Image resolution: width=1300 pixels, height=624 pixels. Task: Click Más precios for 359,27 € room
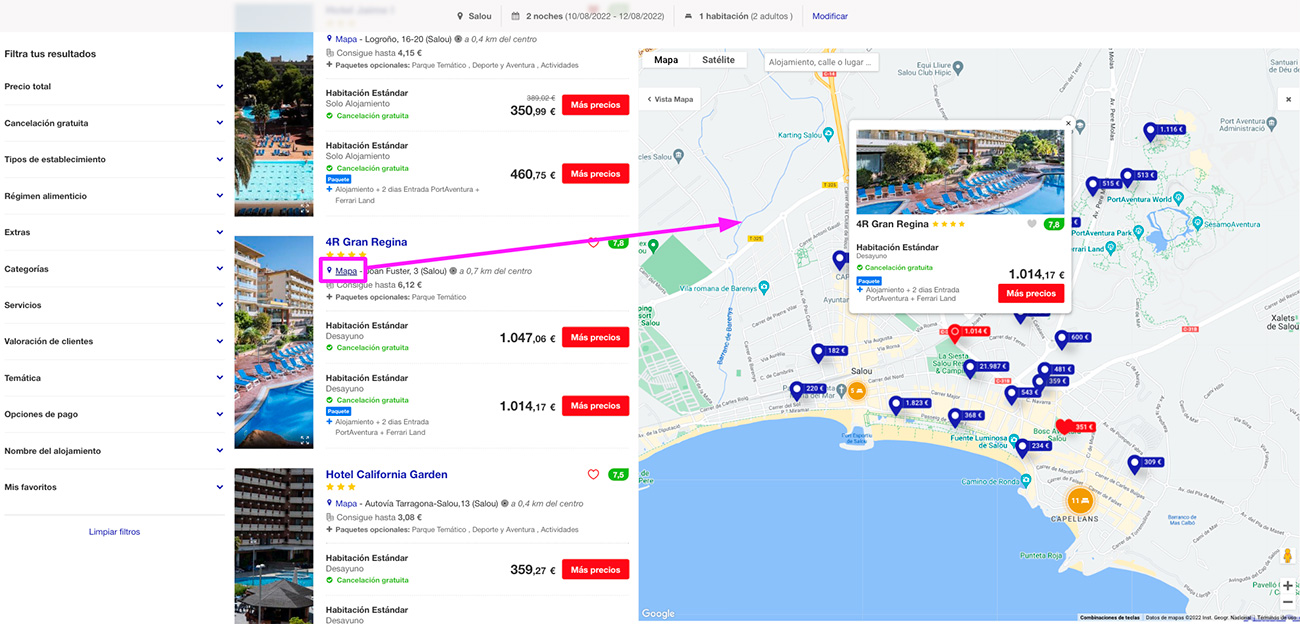595,570
